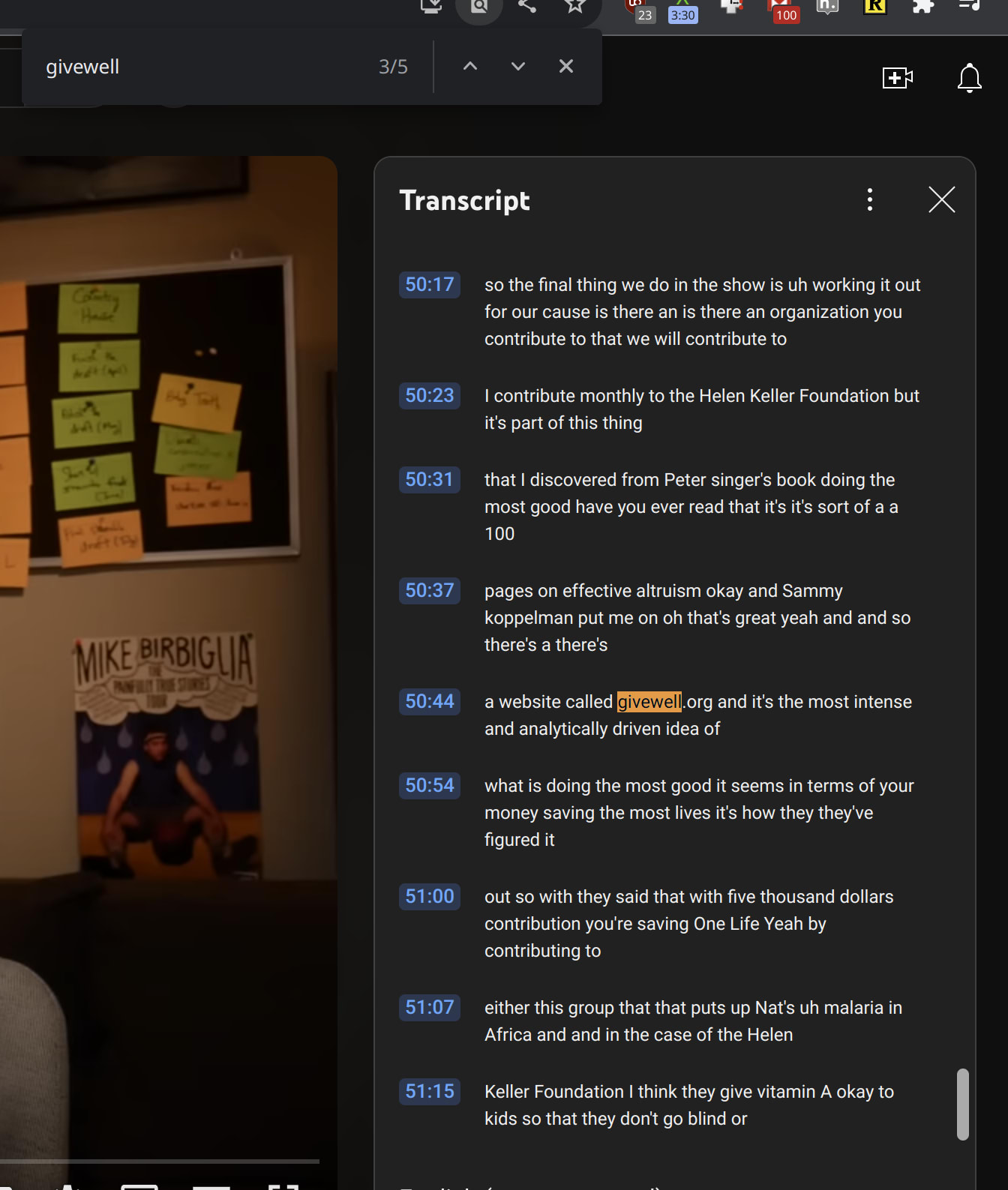The width and height of the screenshot is (1008, 1190).
Task: Click the extension with 100 badge
Action: tap(783, 10)
